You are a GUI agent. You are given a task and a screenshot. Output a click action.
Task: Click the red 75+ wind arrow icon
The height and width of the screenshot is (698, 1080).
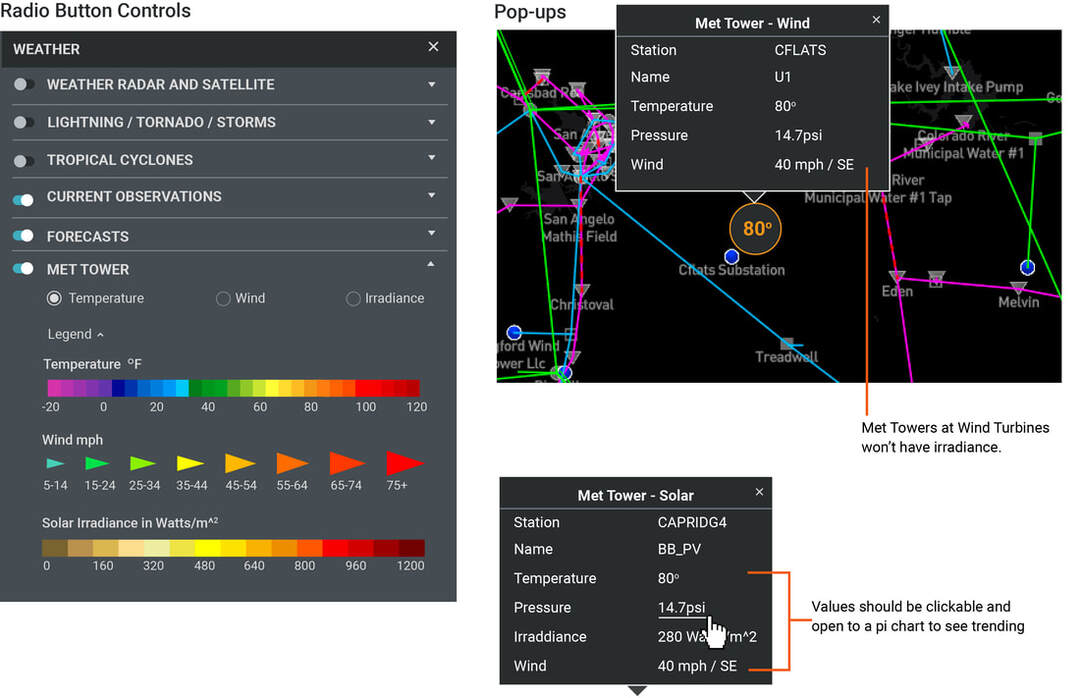pos(405,463)
